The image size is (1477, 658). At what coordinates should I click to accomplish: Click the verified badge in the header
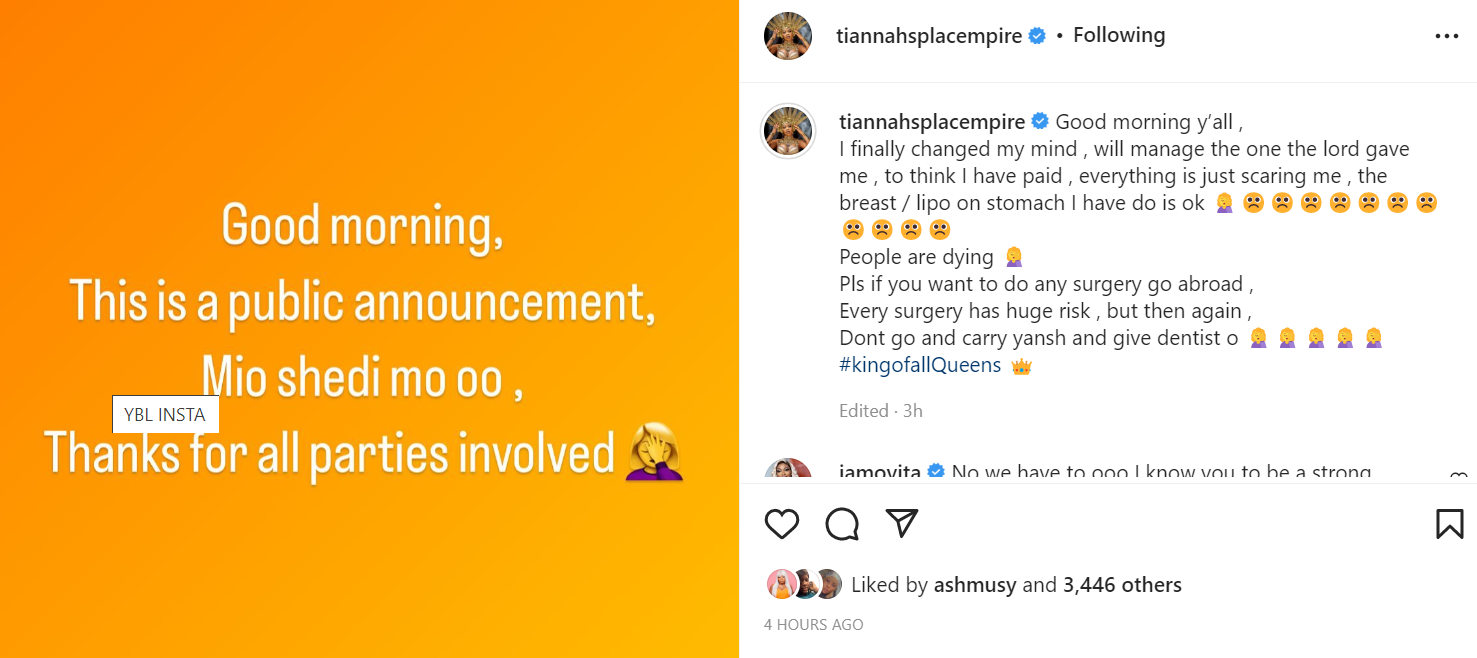click(x=1037, y=36)
